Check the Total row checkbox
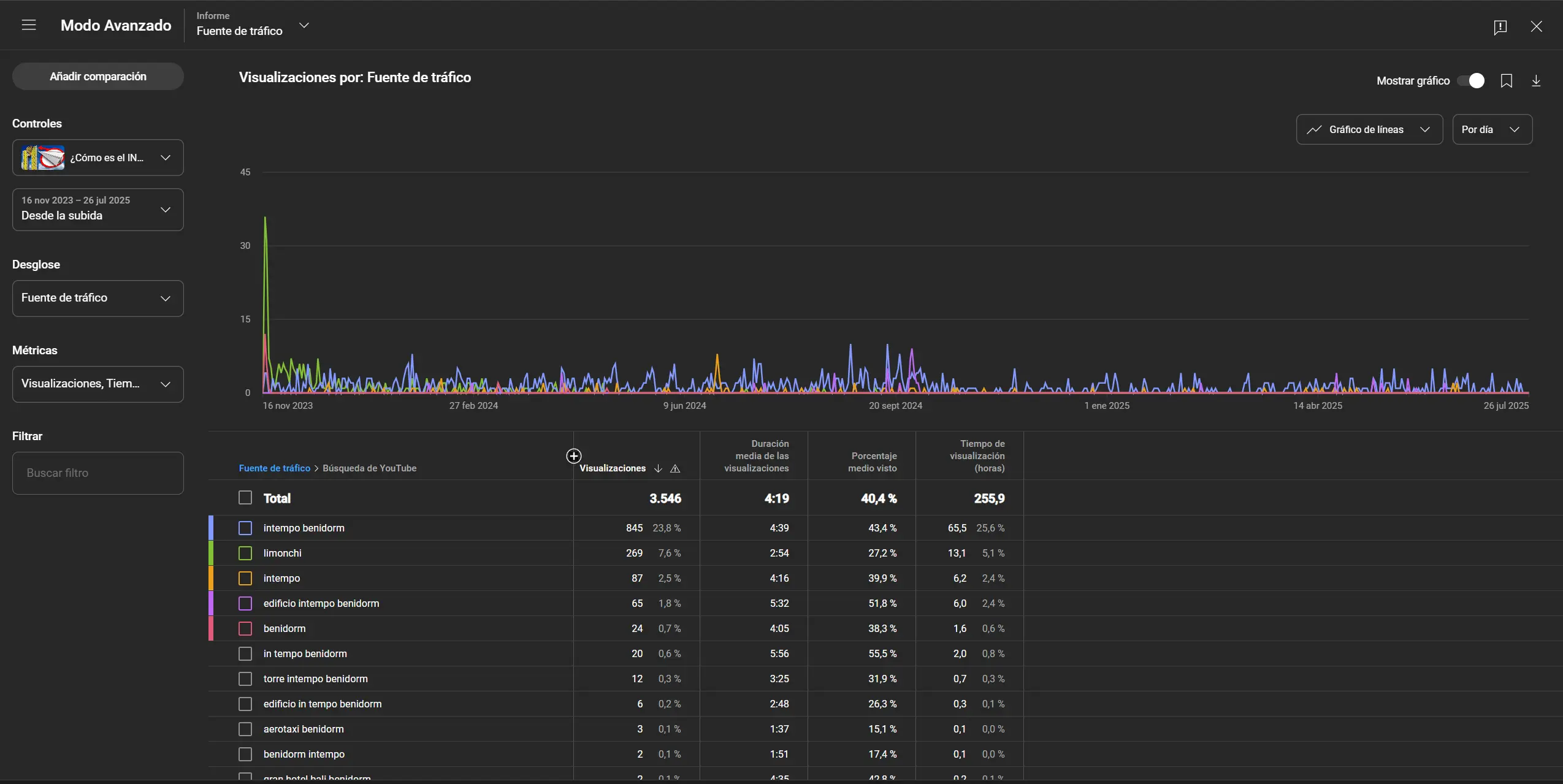 pyautogui.click(x=245, y=498)
